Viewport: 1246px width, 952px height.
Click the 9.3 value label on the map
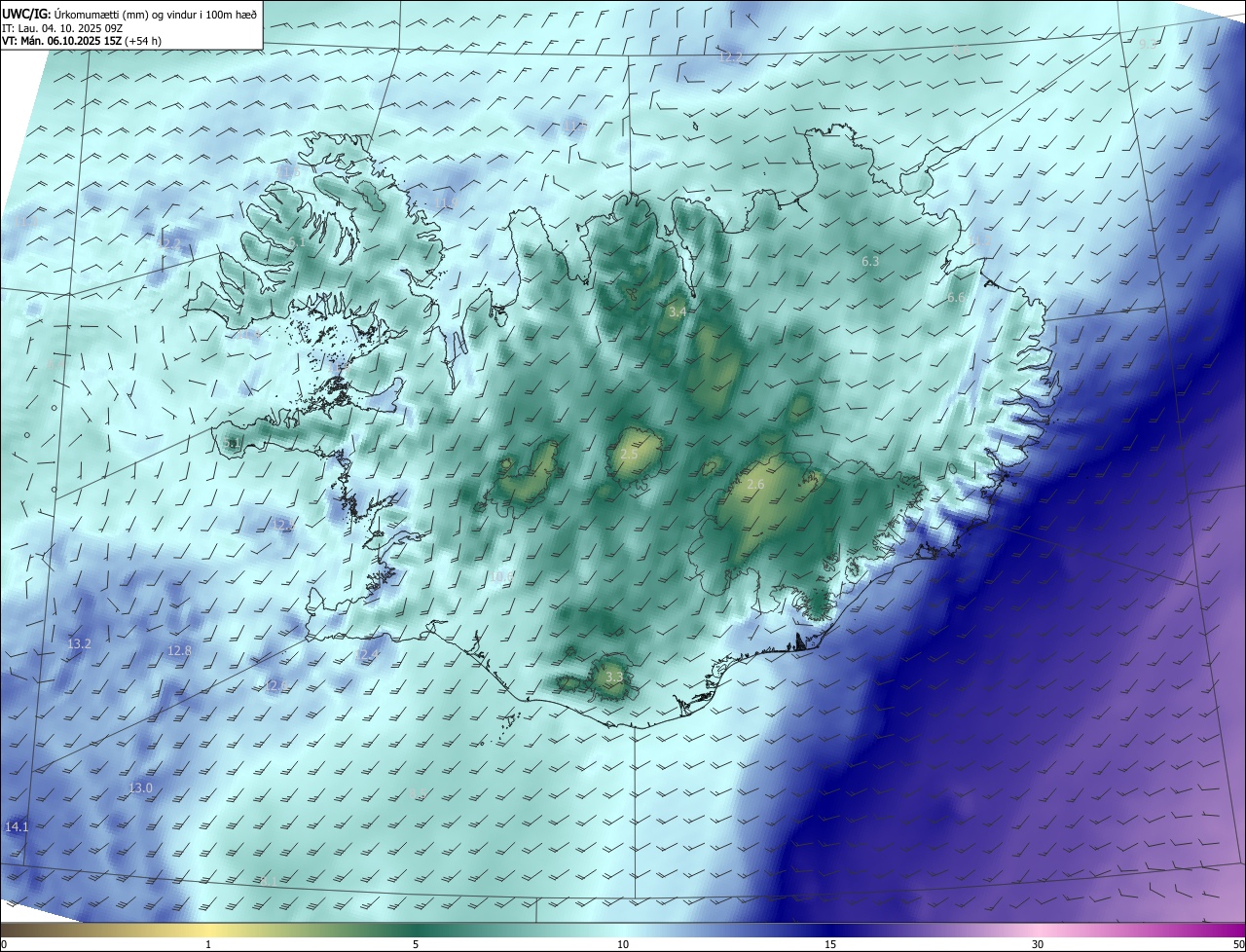pos(1148,44)
